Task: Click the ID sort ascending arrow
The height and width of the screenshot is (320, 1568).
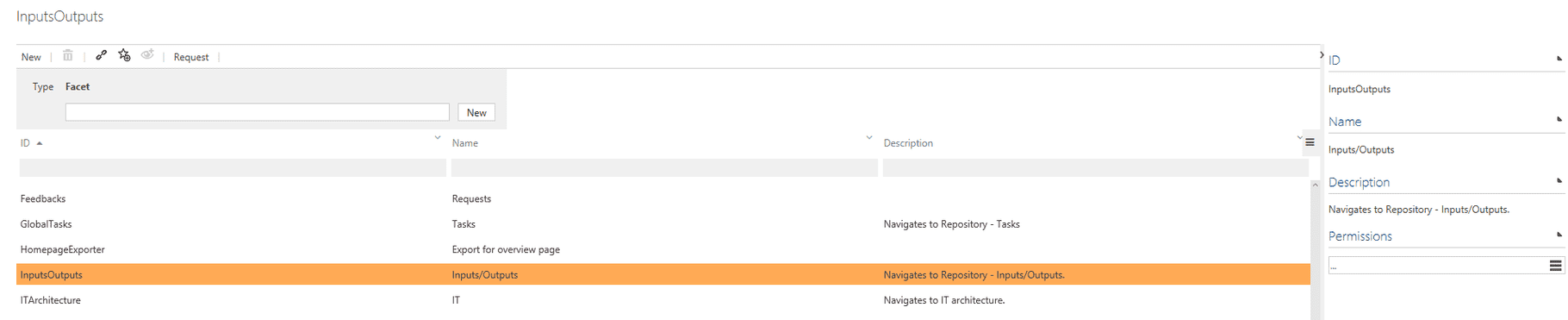Action: 40,143
